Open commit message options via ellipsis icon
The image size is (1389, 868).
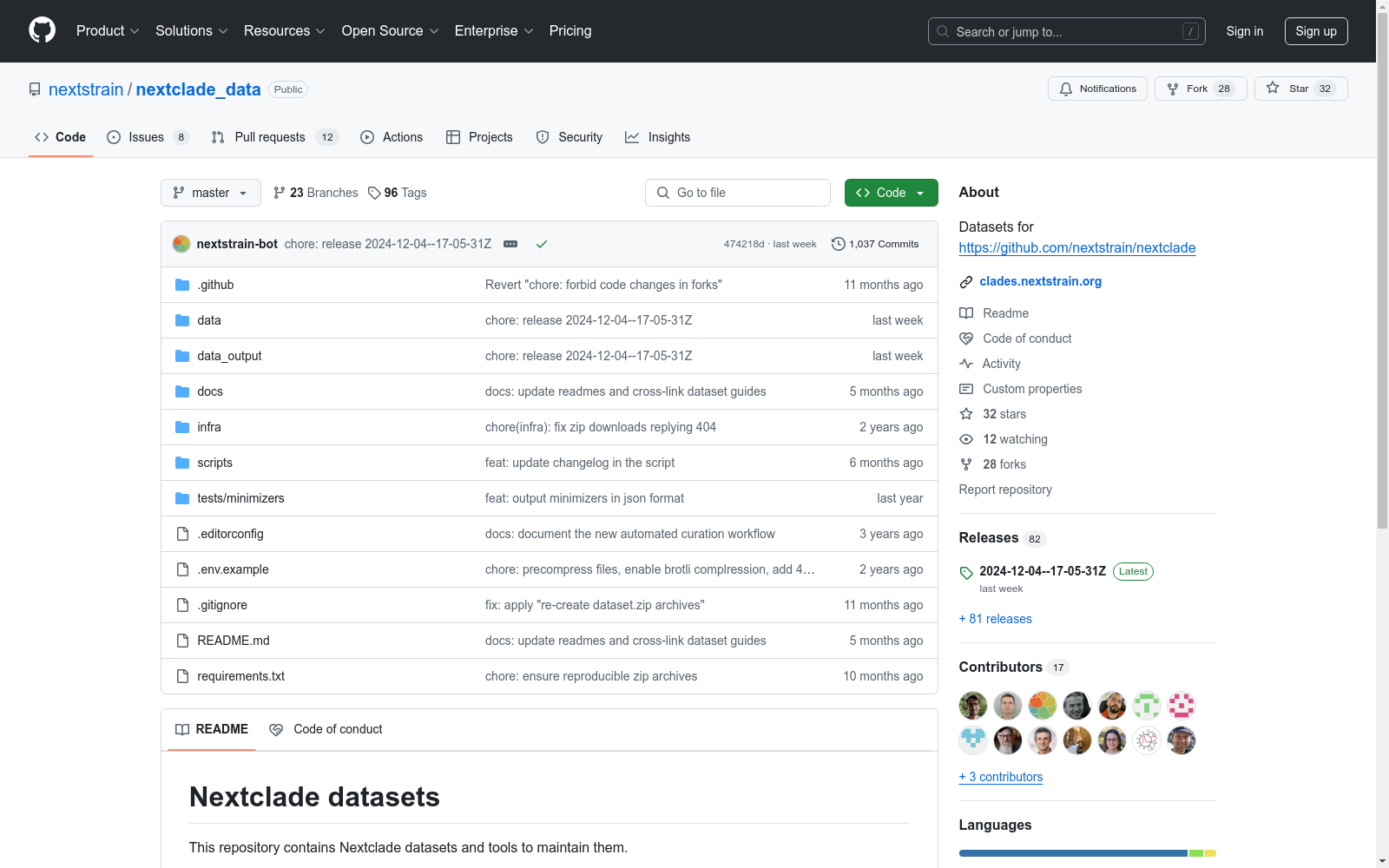click(x=510, y=244)
